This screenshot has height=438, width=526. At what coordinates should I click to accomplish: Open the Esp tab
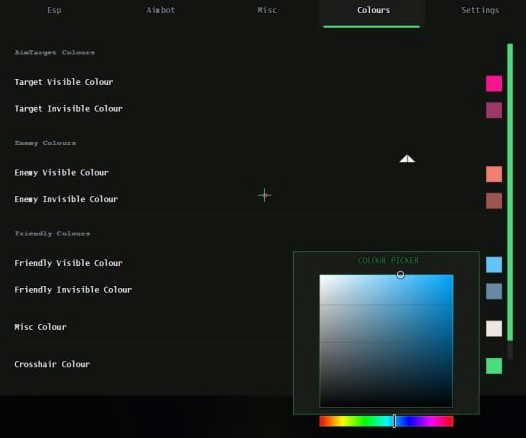pos(54,10)
